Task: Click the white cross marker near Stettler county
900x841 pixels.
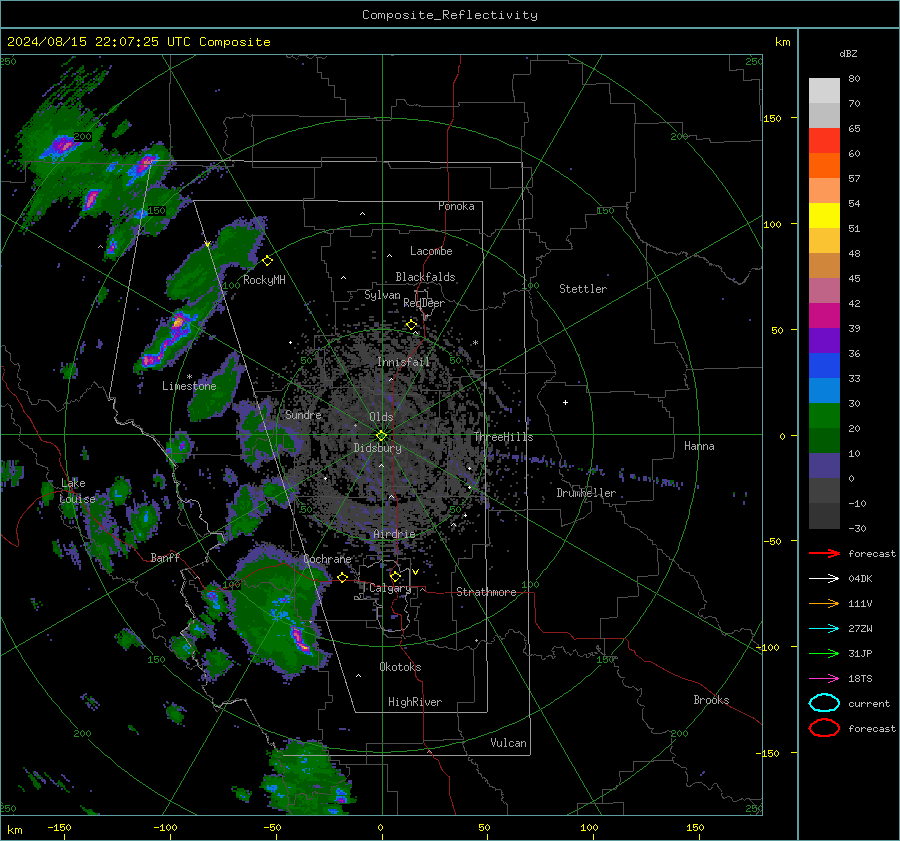Action: (565, 402)
